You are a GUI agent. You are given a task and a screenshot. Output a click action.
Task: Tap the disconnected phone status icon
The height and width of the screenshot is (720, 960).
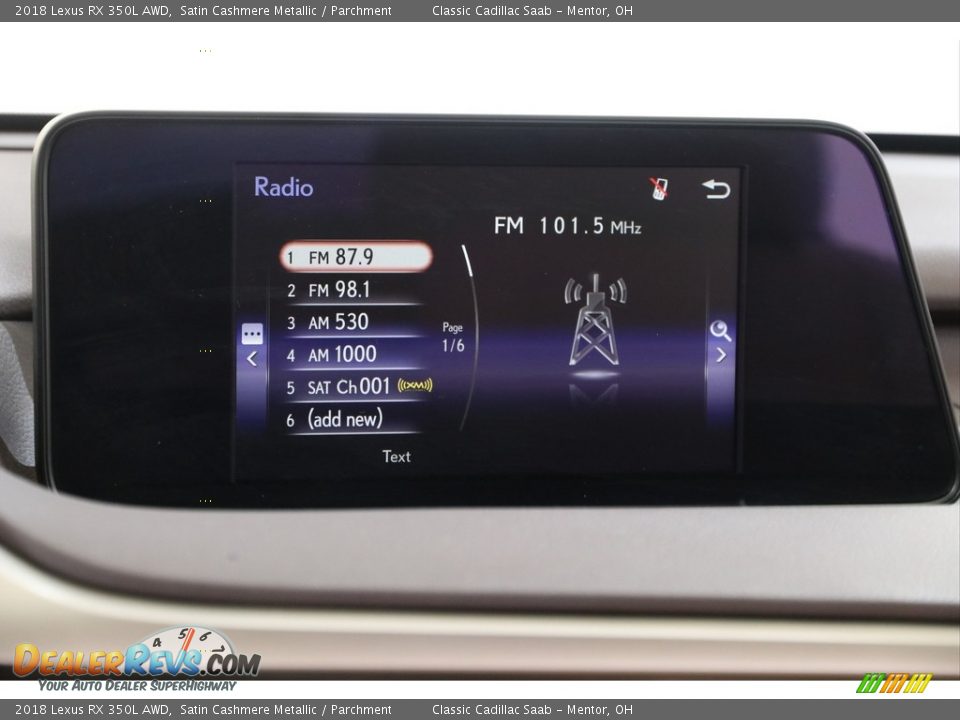659,188
